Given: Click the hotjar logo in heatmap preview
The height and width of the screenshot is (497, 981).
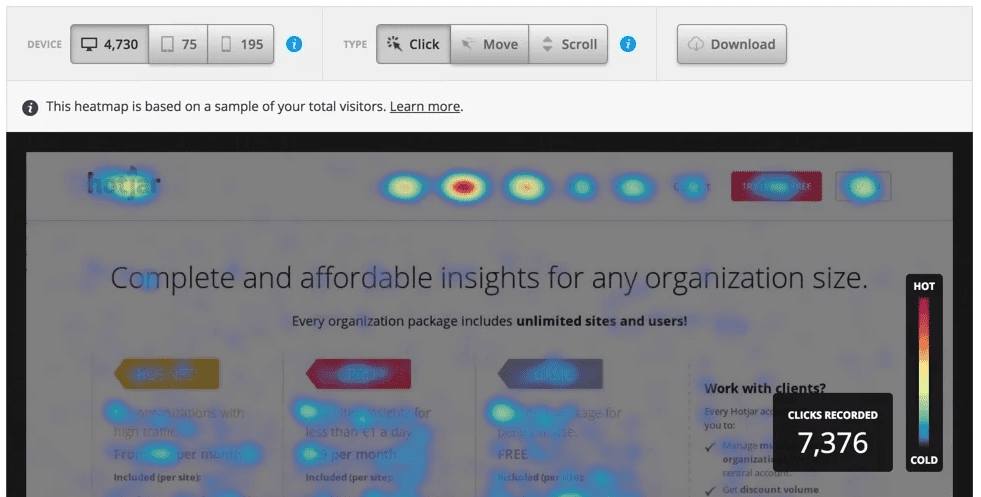Looking at the screenshot, I should pos(124,183).
